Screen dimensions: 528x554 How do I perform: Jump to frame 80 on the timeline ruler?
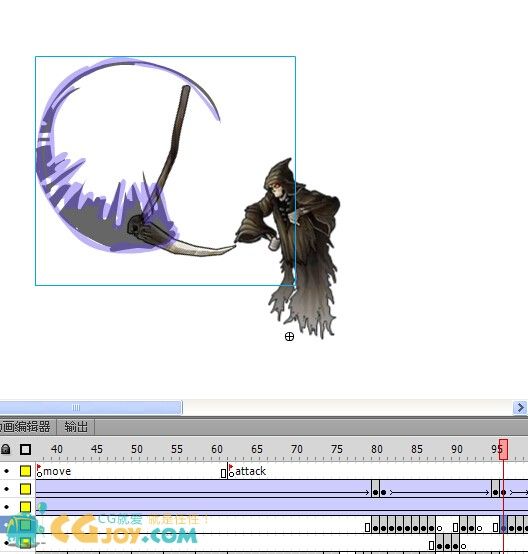pyautogui.click(x=377, y=449)
